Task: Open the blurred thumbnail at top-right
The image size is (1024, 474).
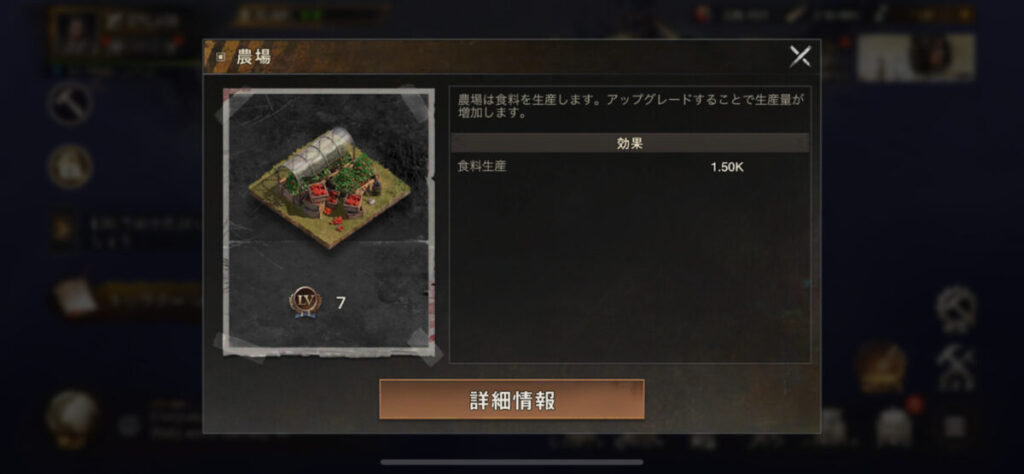Action: (x=916, y=57)
